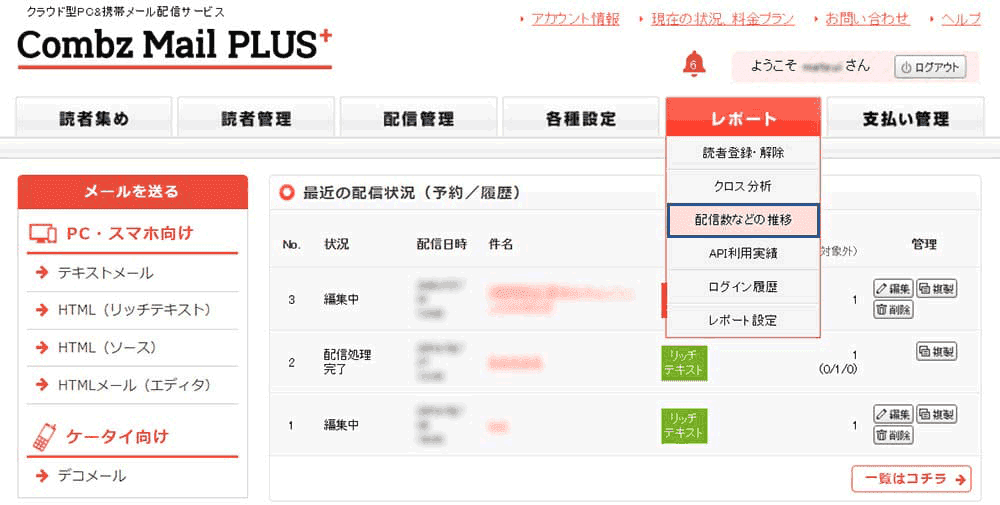Click the 配信処理完了 status text in row 2

(x=348, y=362)
